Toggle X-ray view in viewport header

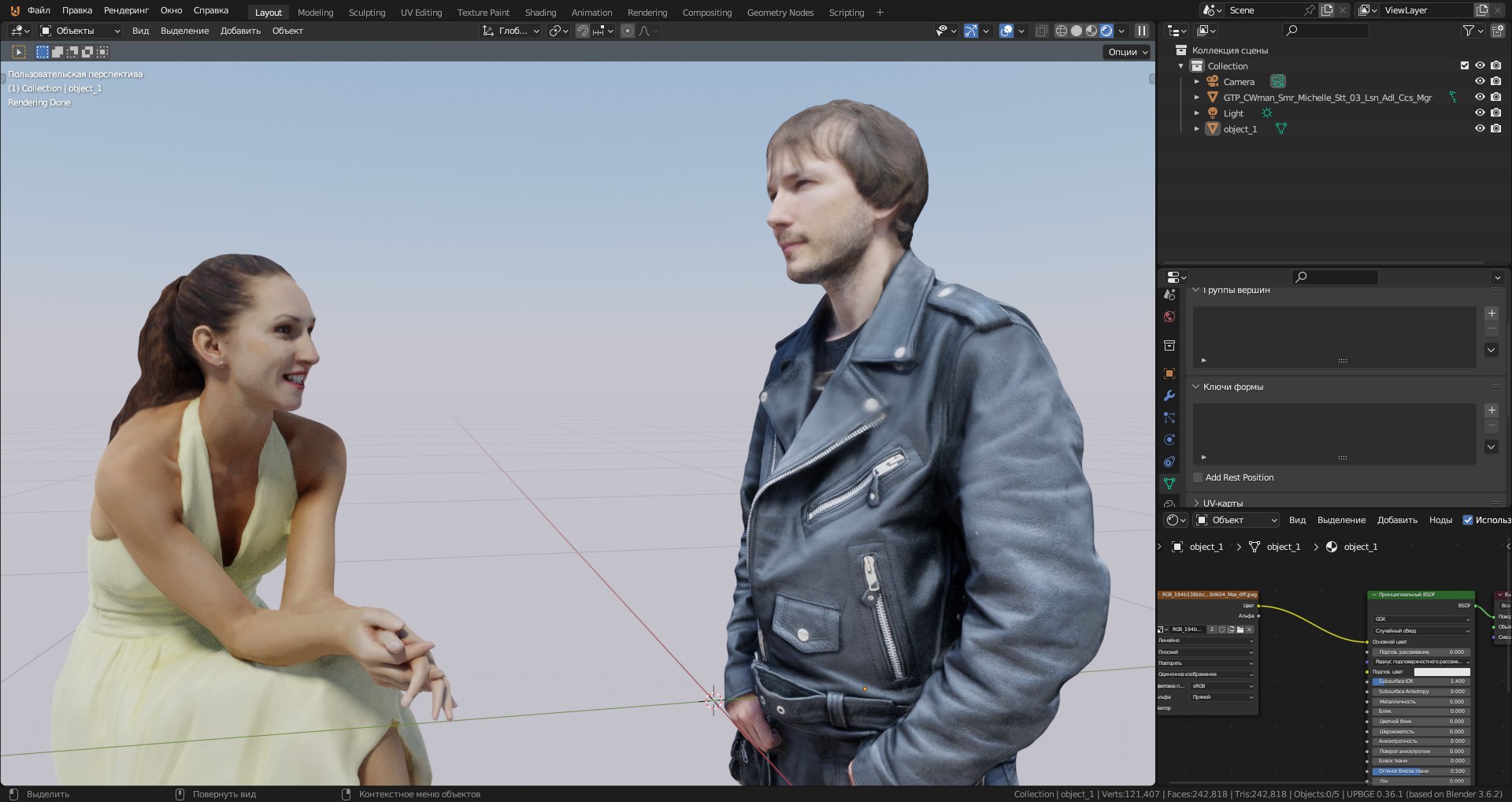click(x=1041, y=31)
